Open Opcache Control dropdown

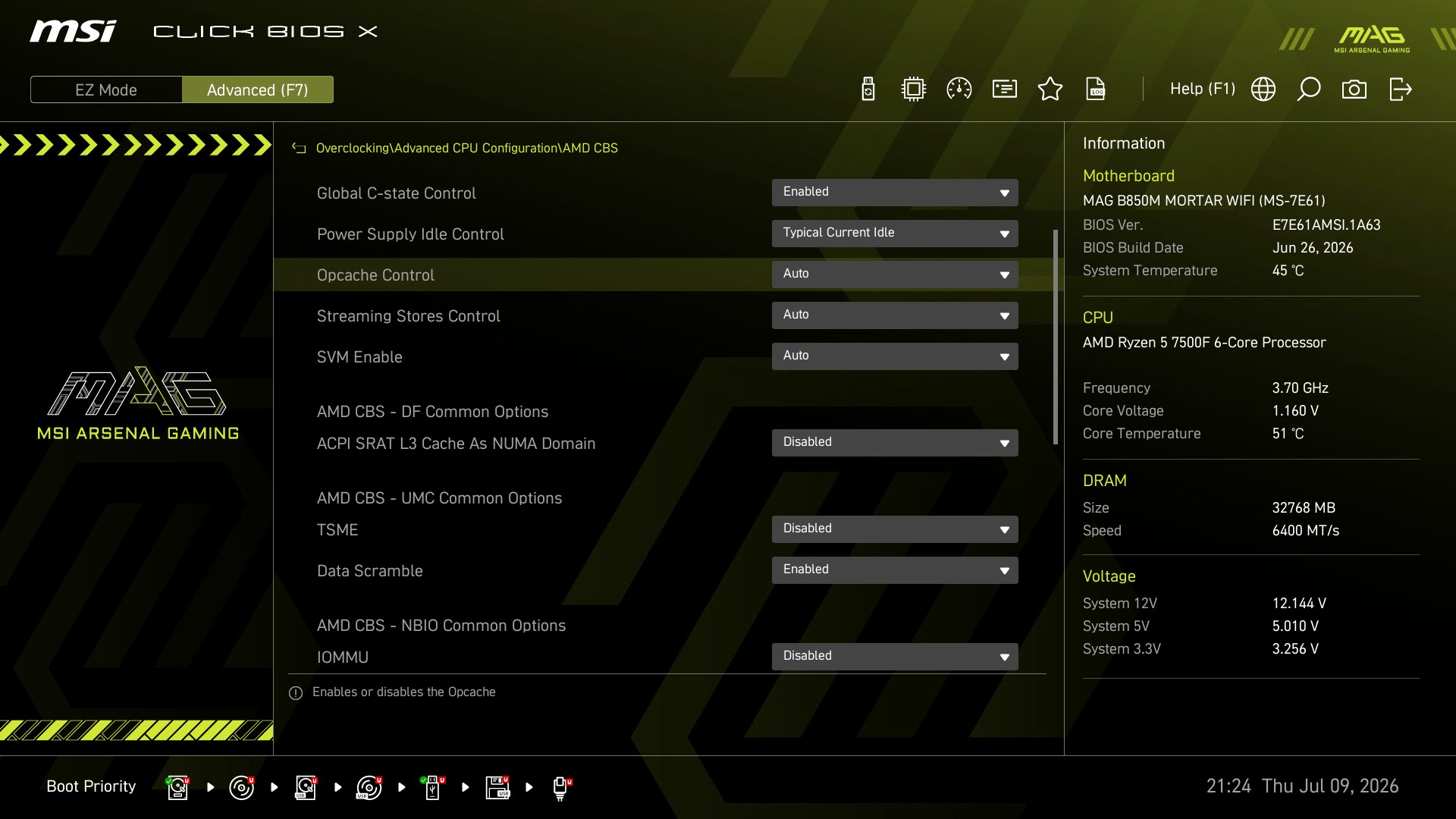895,275
